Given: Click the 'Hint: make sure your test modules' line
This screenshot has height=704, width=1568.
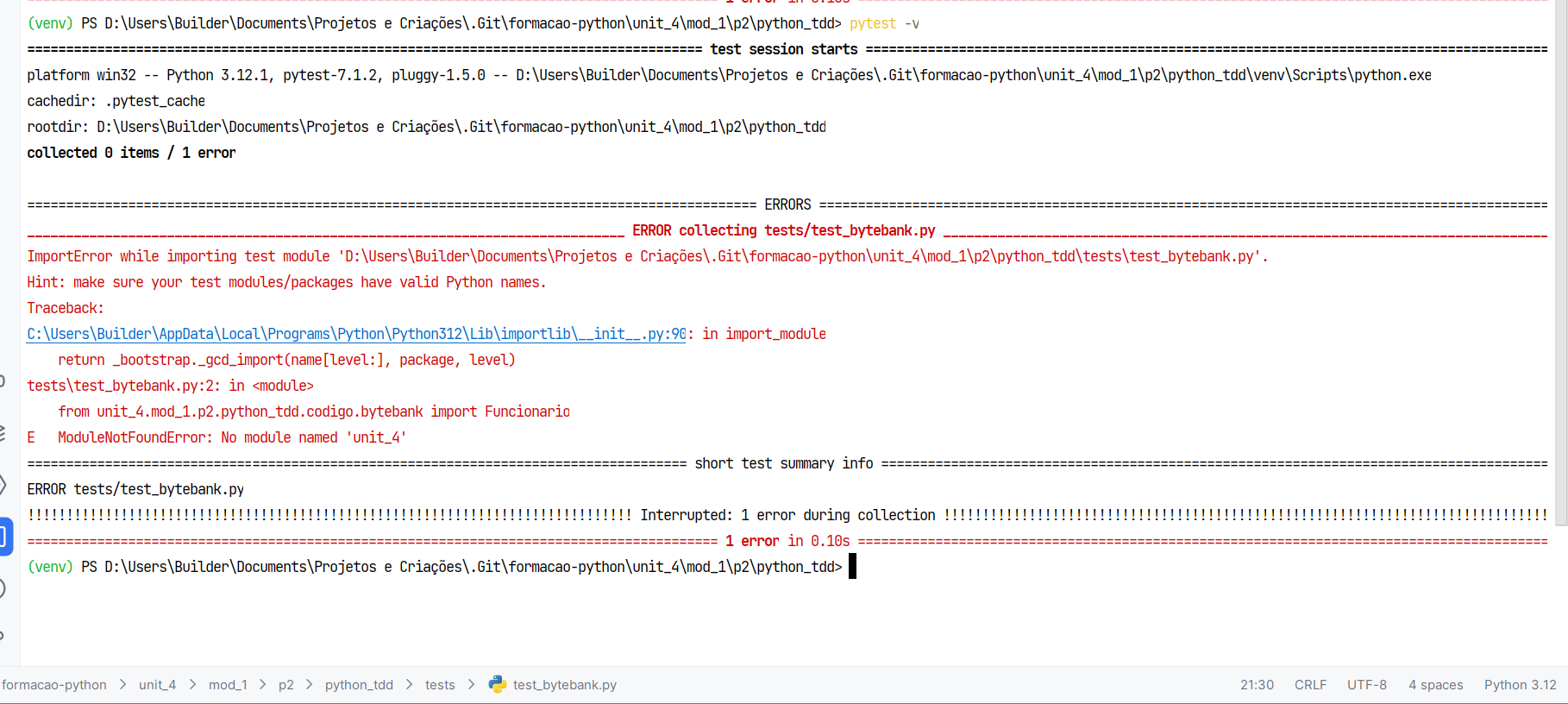Looking at the screenshot, I should point(286,282).
